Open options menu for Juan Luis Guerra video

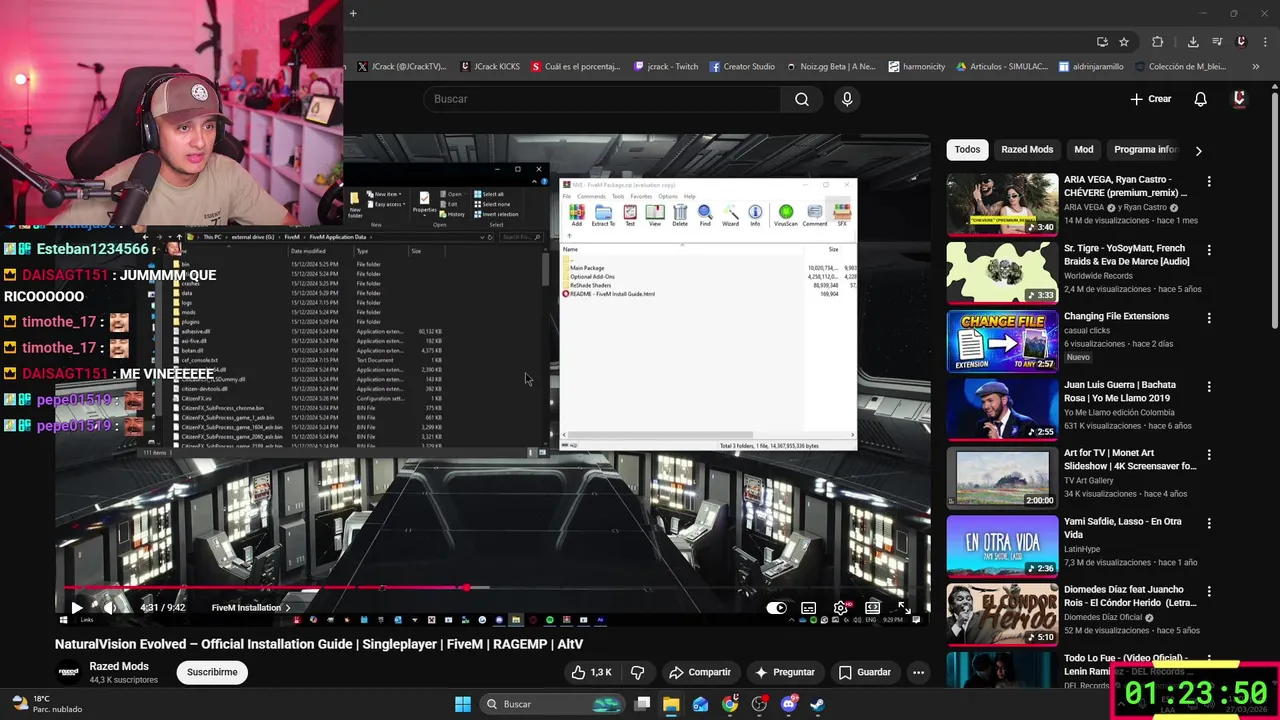(x=1209, y=386)
